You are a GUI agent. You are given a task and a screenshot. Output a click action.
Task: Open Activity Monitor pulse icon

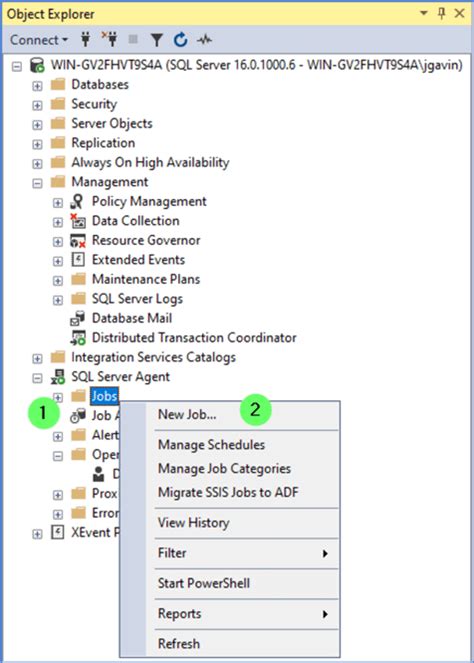click(x=205, y=40)
